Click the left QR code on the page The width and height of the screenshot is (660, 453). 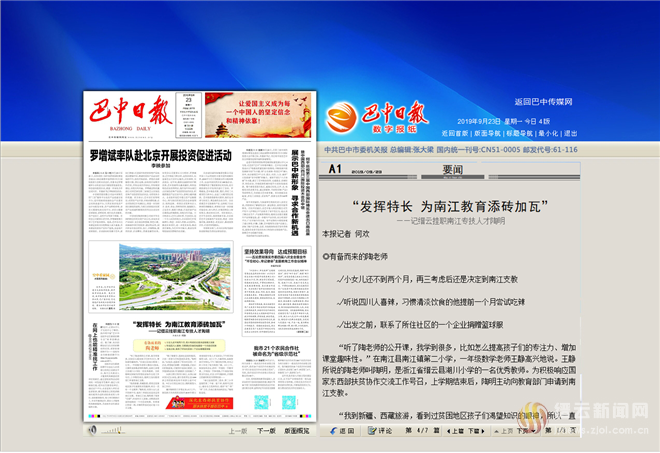(261, 402)
